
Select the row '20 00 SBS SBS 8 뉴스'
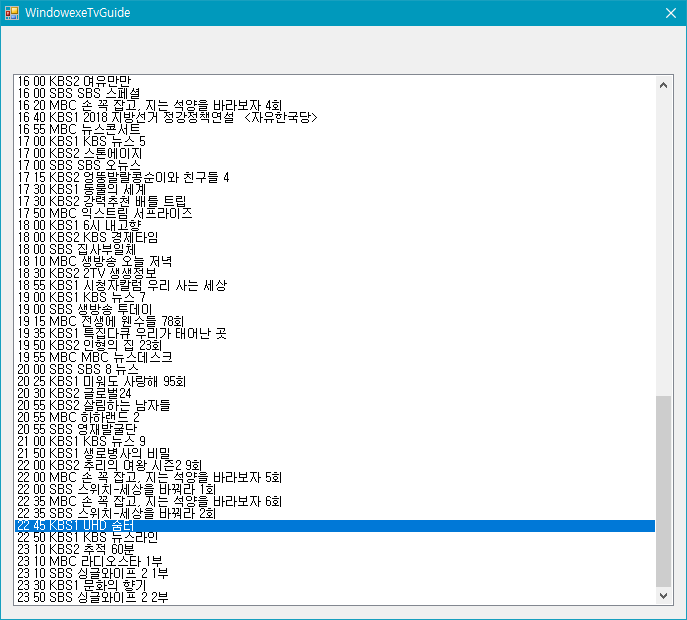(x=335, y=369)
